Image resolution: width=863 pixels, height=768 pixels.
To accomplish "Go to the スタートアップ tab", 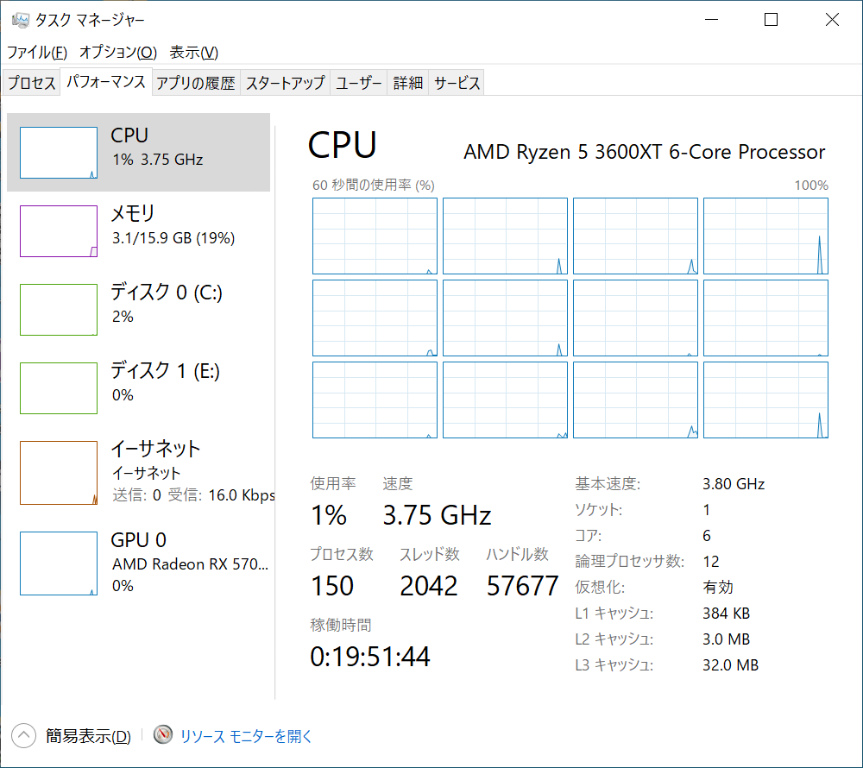I will click(285, 84).
